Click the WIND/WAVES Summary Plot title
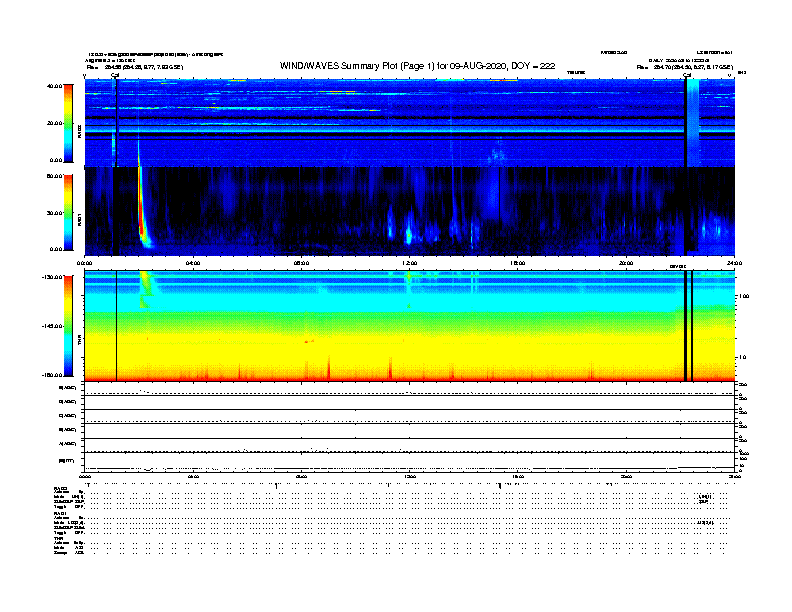 pyautogui.click(x=417, y=66)
